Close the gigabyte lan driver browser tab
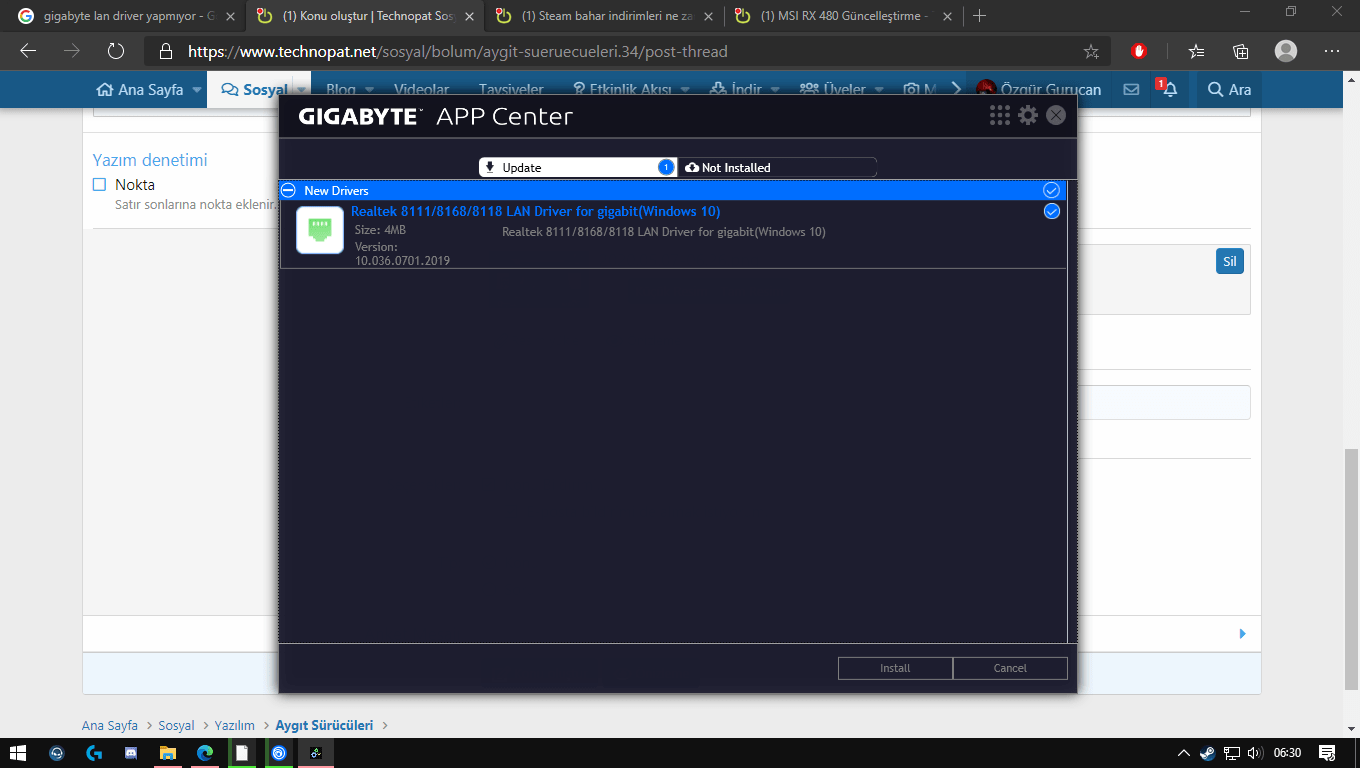 pyautogui.click(x=230, y=16)
